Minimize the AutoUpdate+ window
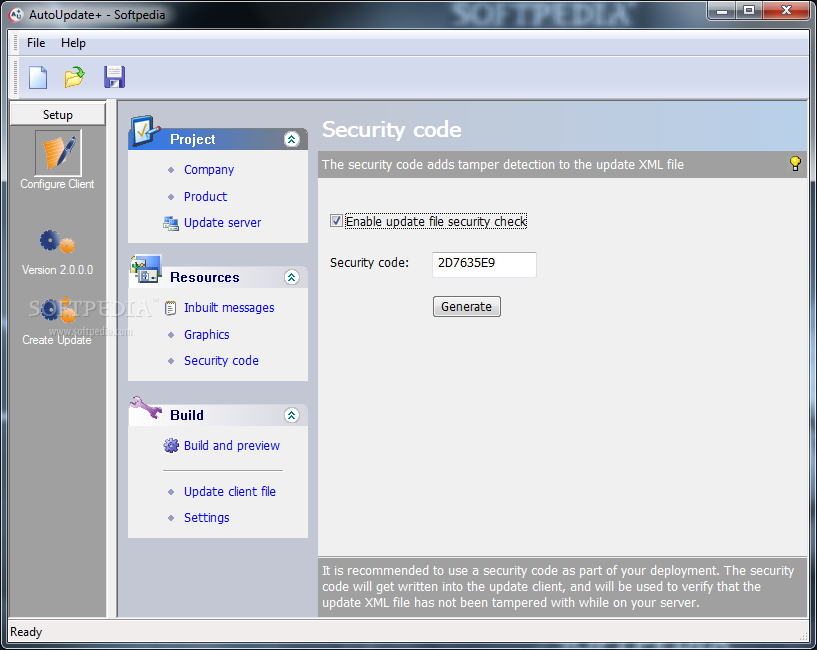 tap(722, 10)
